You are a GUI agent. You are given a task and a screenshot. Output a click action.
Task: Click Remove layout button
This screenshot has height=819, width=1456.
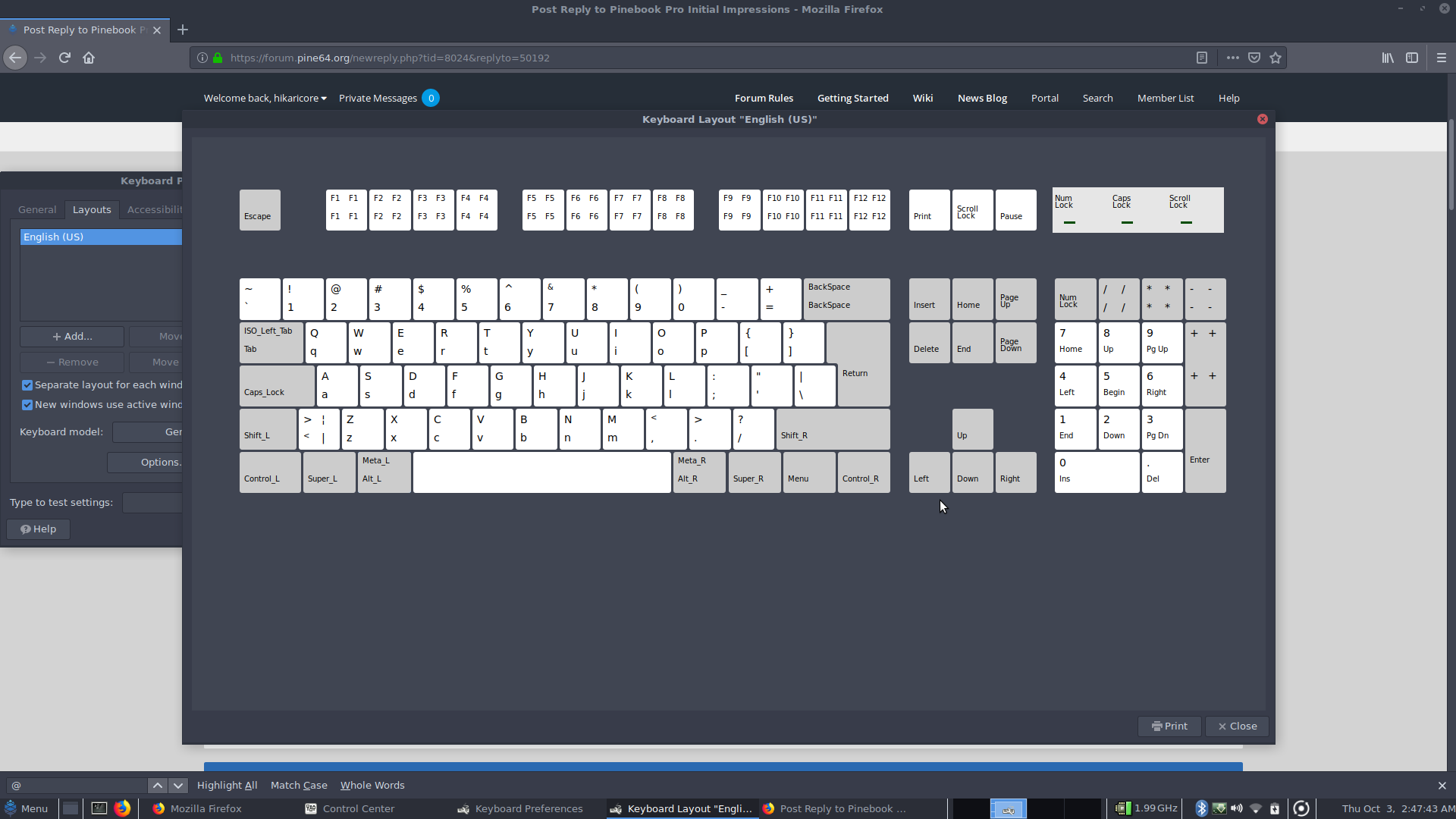pyautogui.click(x=72, y=362)
